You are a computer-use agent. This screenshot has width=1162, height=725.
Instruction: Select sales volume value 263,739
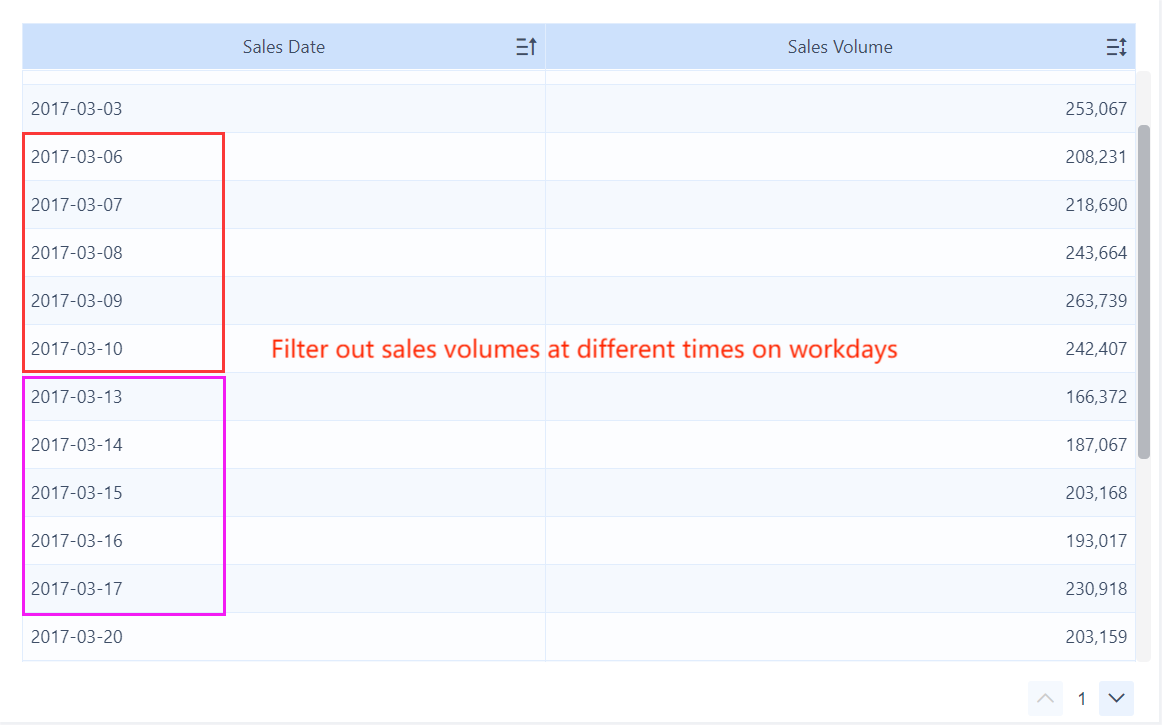point(1096,301)
